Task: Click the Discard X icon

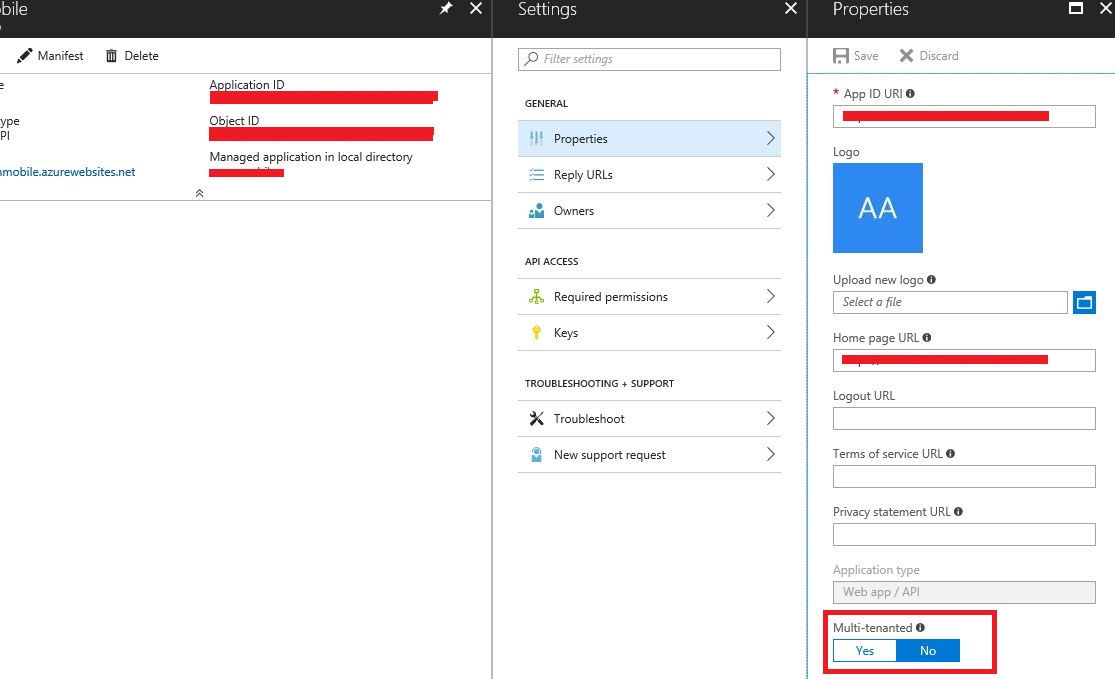Action: (x=907, y=55)
